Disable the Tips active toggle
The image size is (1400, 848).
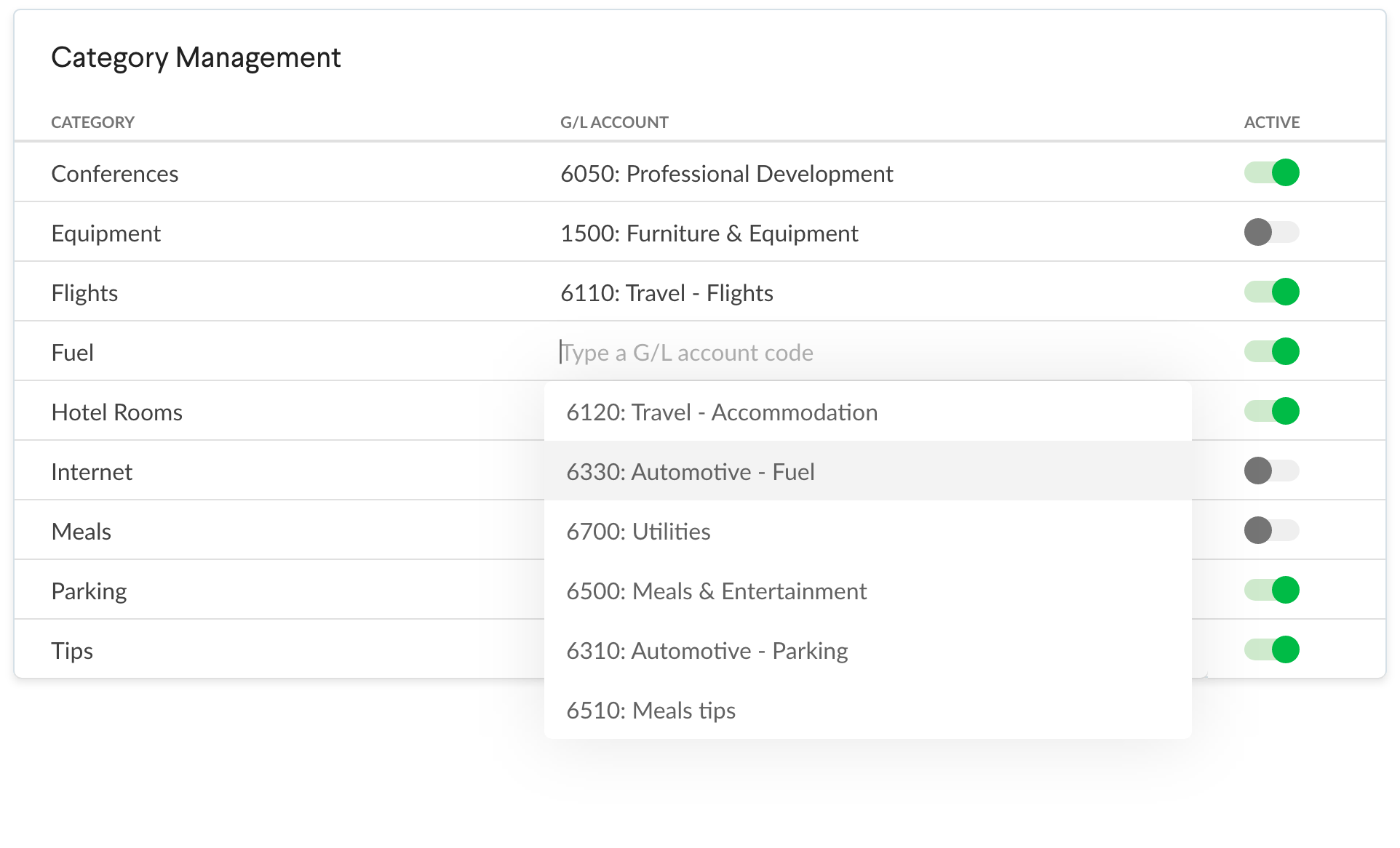tap(1271, 650)
